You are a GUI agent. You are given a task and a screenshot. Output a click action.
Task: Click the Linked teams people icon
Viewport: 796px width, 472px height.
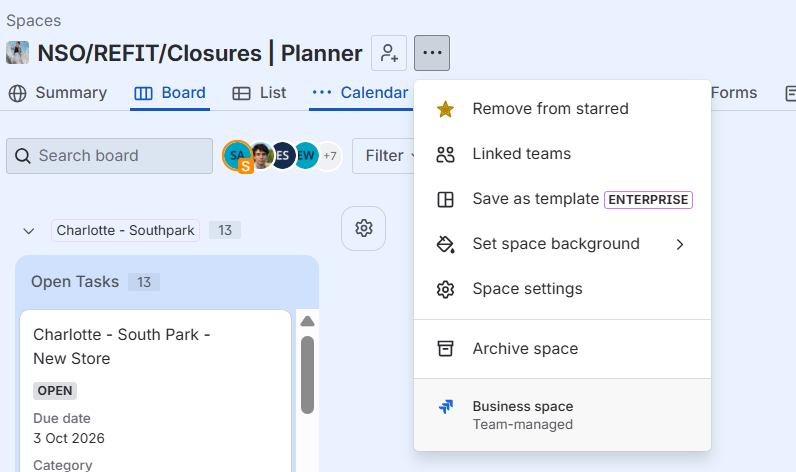click(445, 154)
